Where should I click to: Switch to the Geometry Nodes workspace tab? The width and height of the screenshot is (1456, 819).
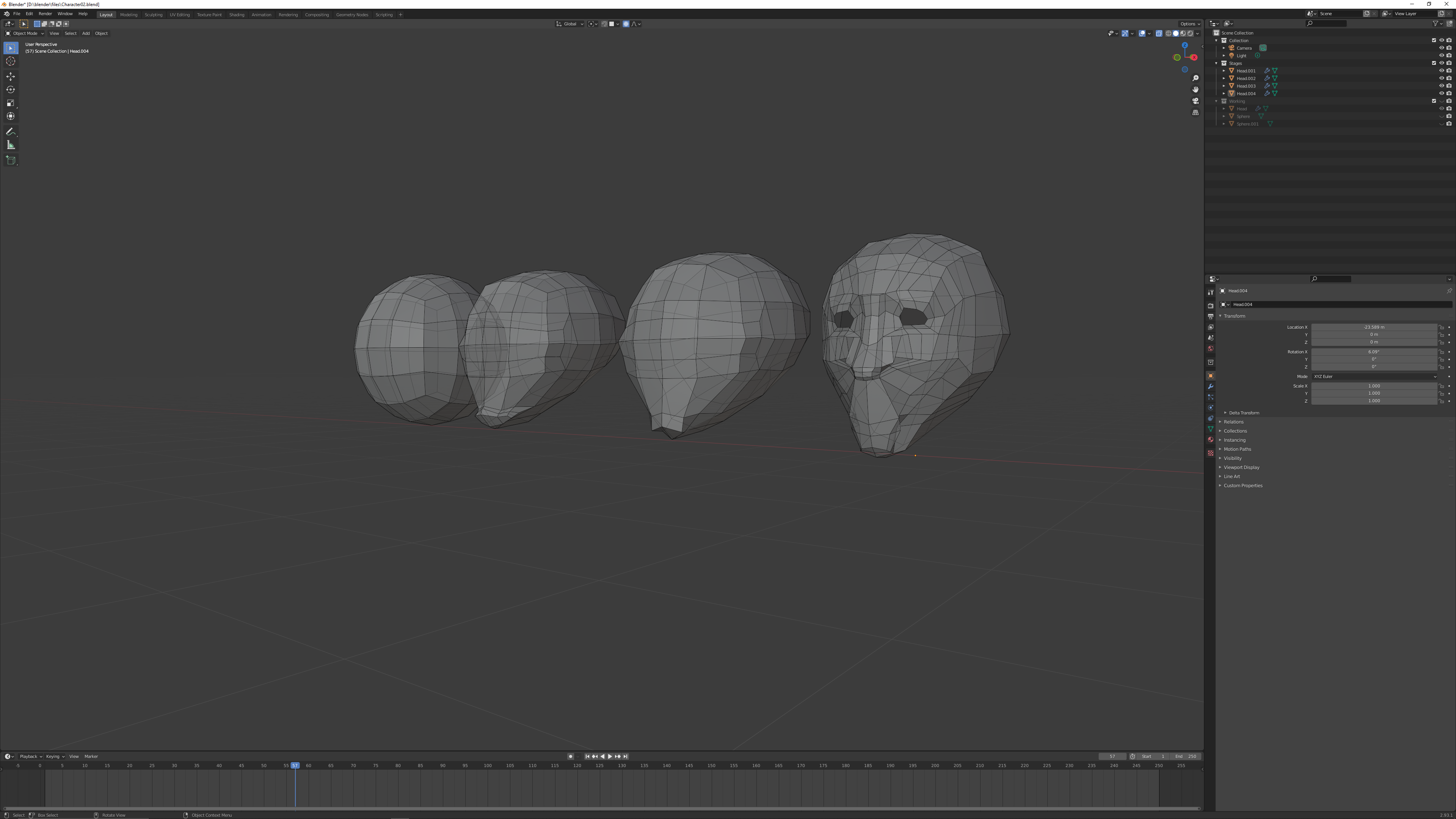click(352, 15)
